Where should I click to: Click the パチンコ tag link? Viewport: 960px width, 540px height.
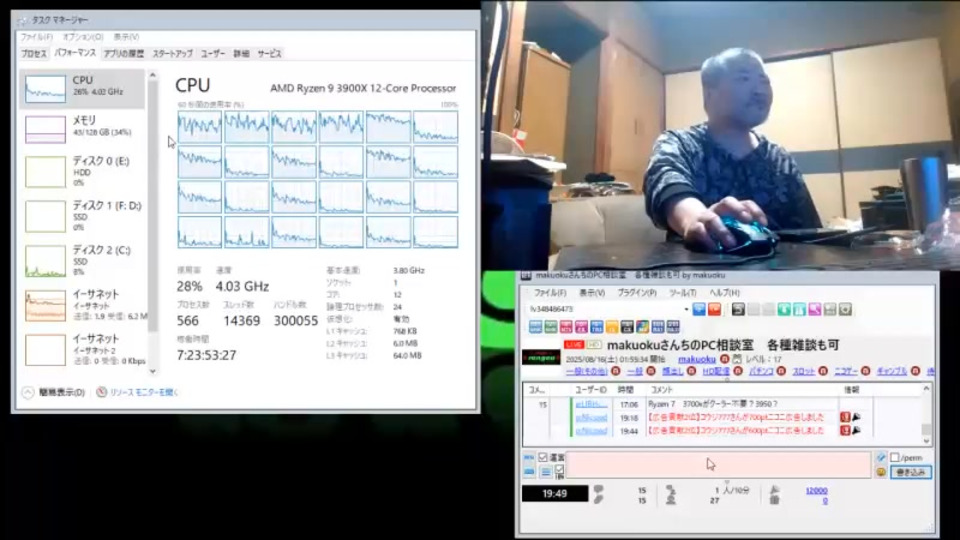coord(761,371)
